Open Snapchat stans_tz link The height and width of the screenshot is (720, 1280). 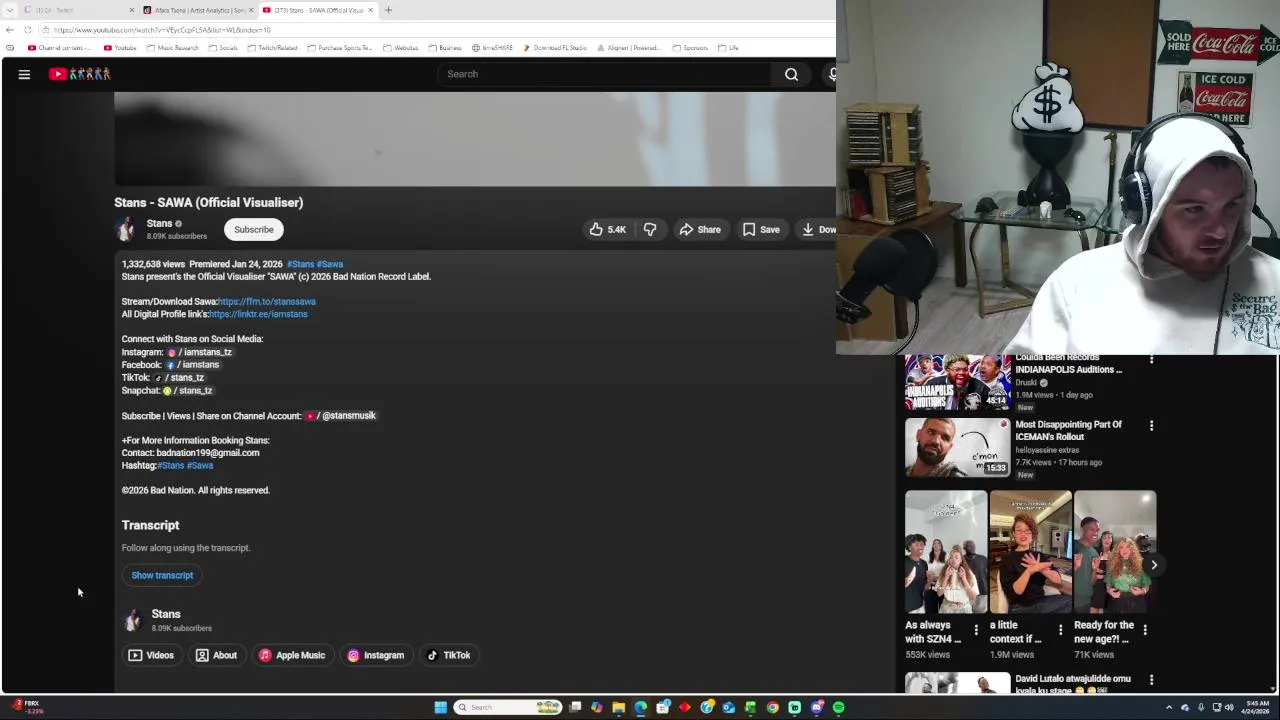click(188, 390)
